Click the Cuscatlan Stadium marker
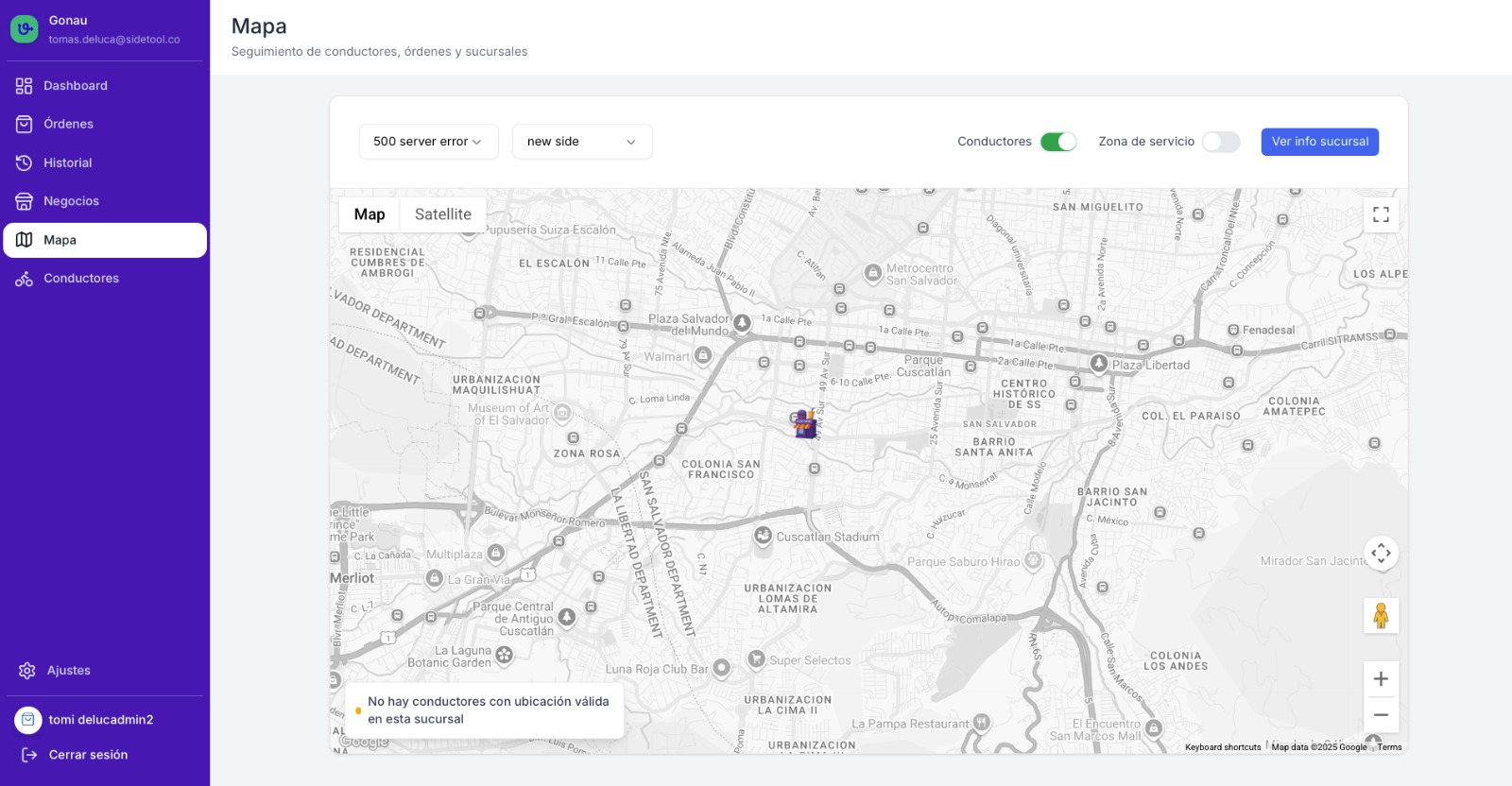The height and width of the screenshot is (786, 1512). coord(763,536)
